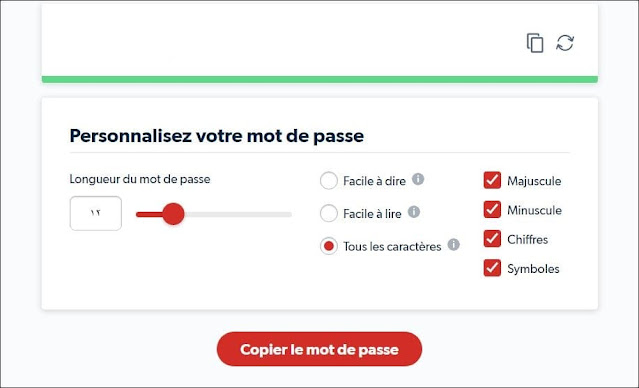Uncheck the Majuscule checkbox
The height and width of the screenshot is (388, 639).
pos(492,180)
